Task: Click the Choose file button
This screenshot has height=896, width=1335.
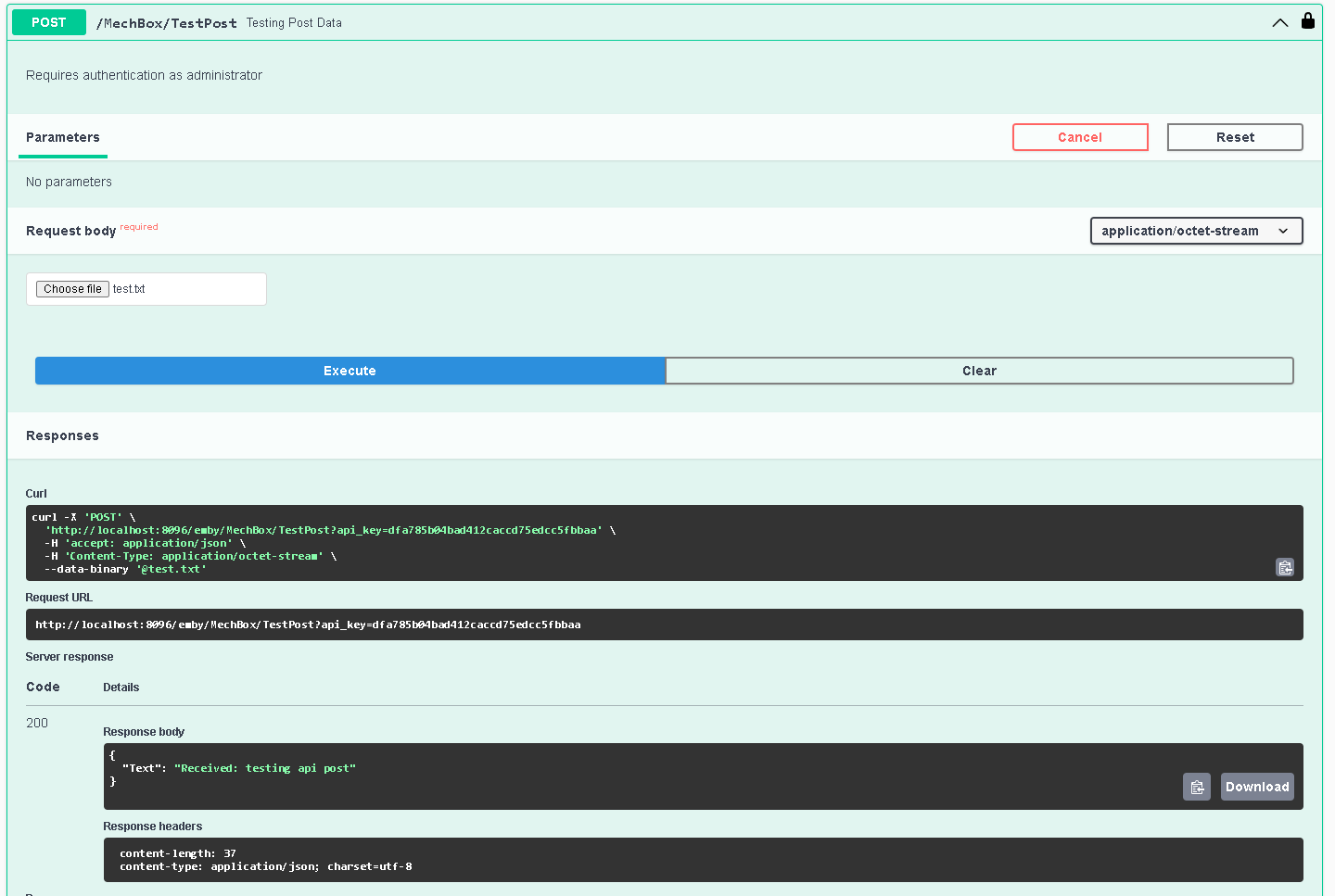Action: [x=72, y=289]
